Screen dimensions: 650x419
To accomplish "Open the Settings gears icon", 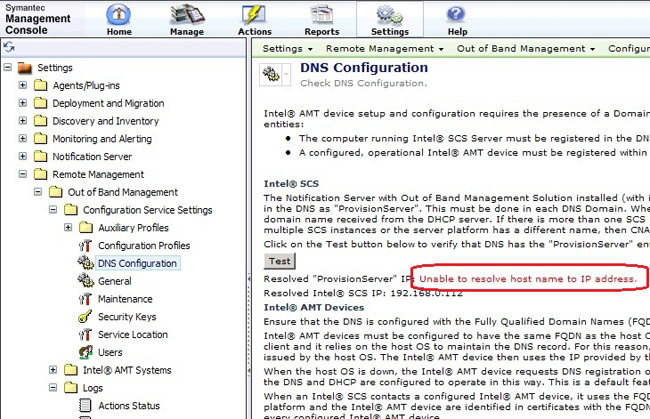I will click(x=389, y=14).
